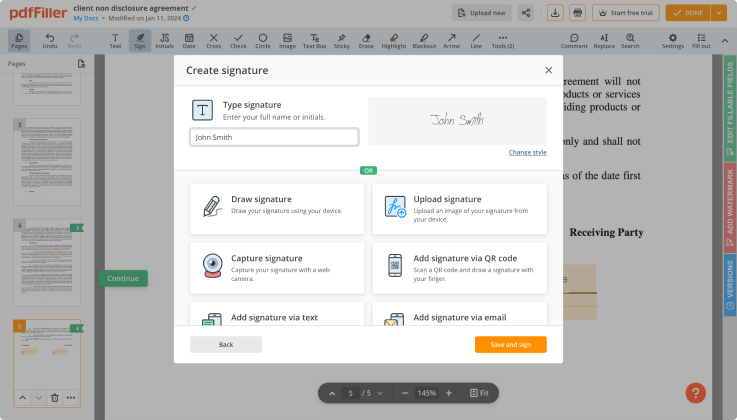Select the Blackout tool

coord(424,40)
